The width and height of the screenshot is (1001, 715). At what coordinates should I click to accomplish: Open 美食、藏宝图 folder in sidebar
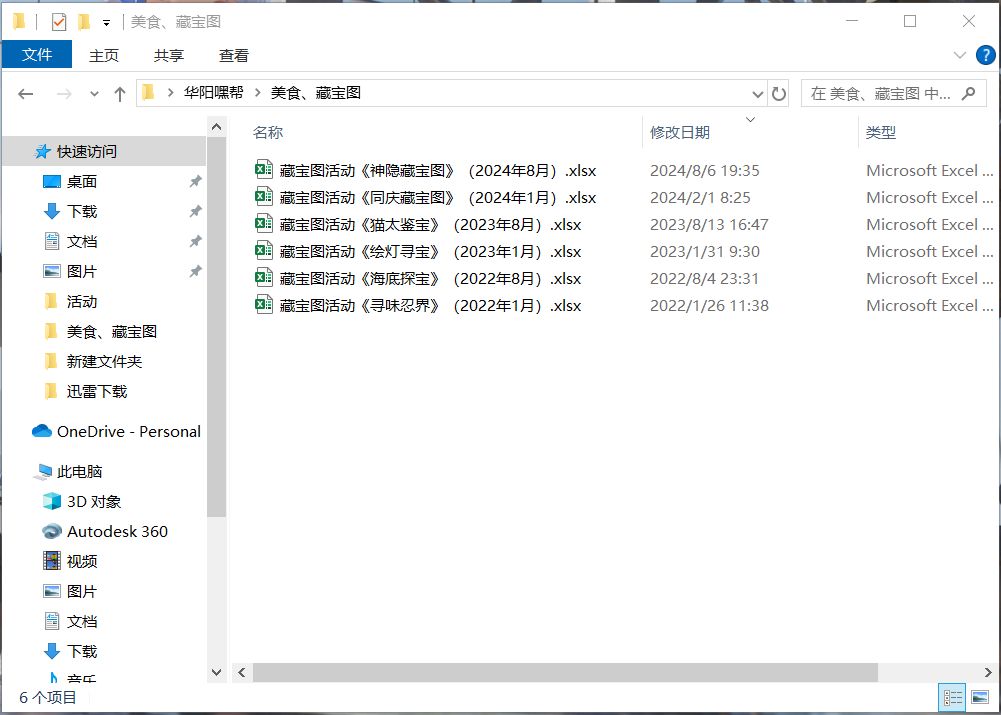[112, 331]
